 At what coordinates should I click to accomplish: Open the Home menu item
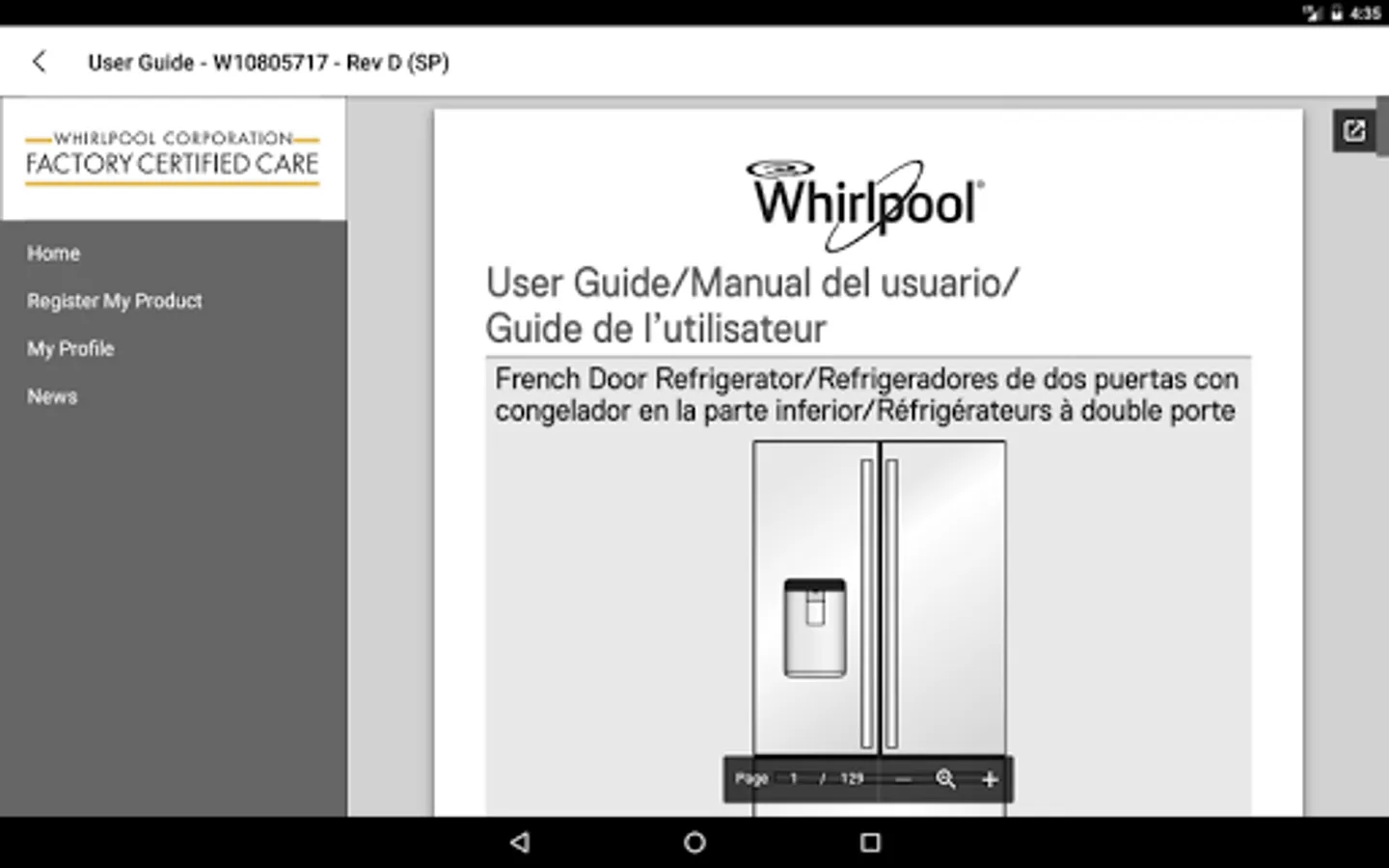(x=54, y=253)
